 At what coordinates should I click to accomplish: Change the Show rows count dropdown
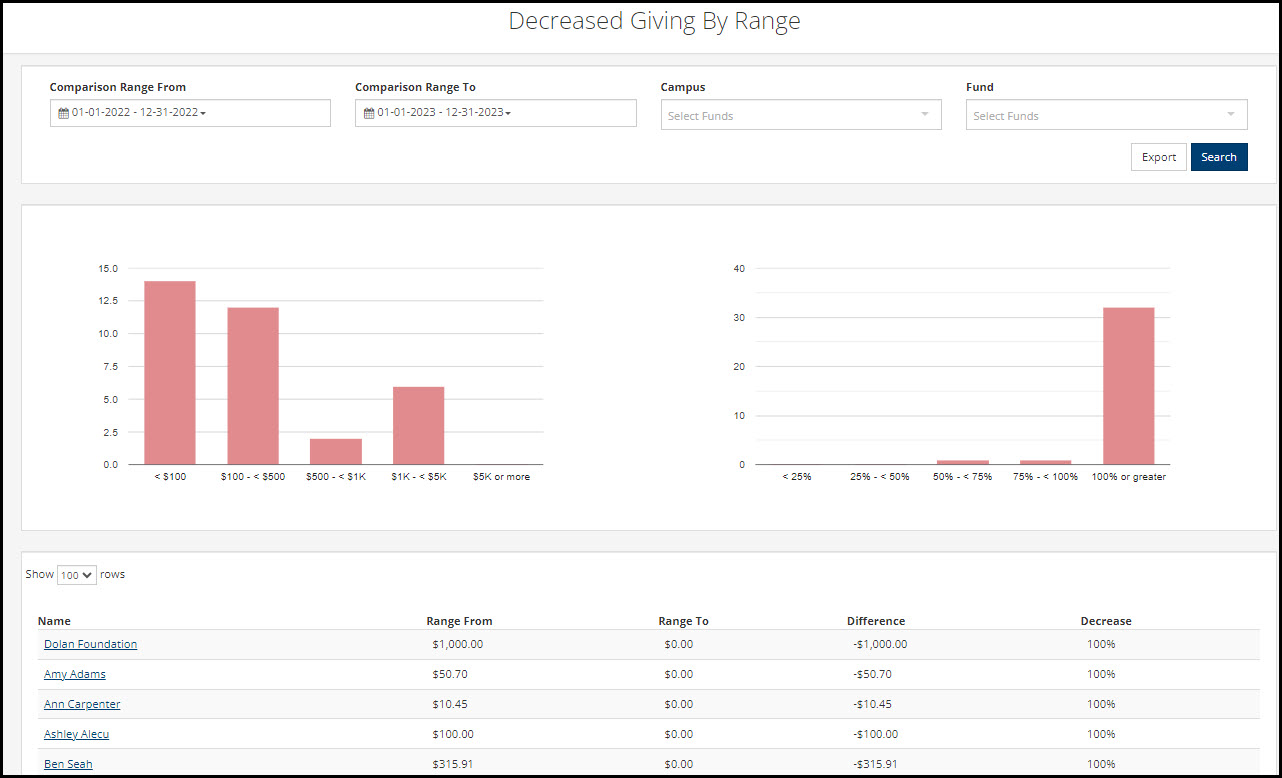[77, 575]
